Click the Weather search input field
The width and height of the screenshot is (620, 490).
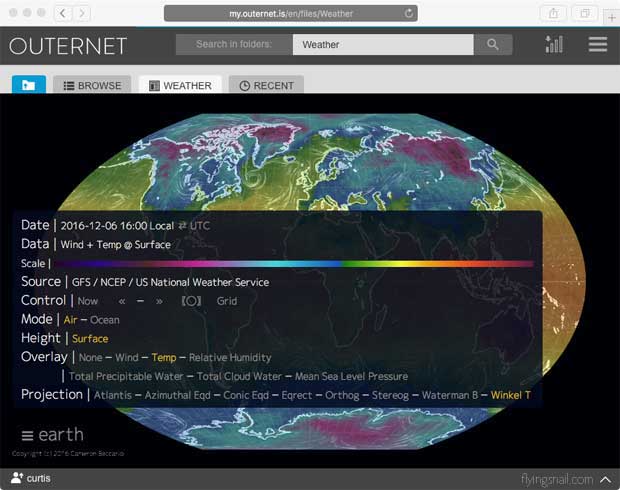383,44
